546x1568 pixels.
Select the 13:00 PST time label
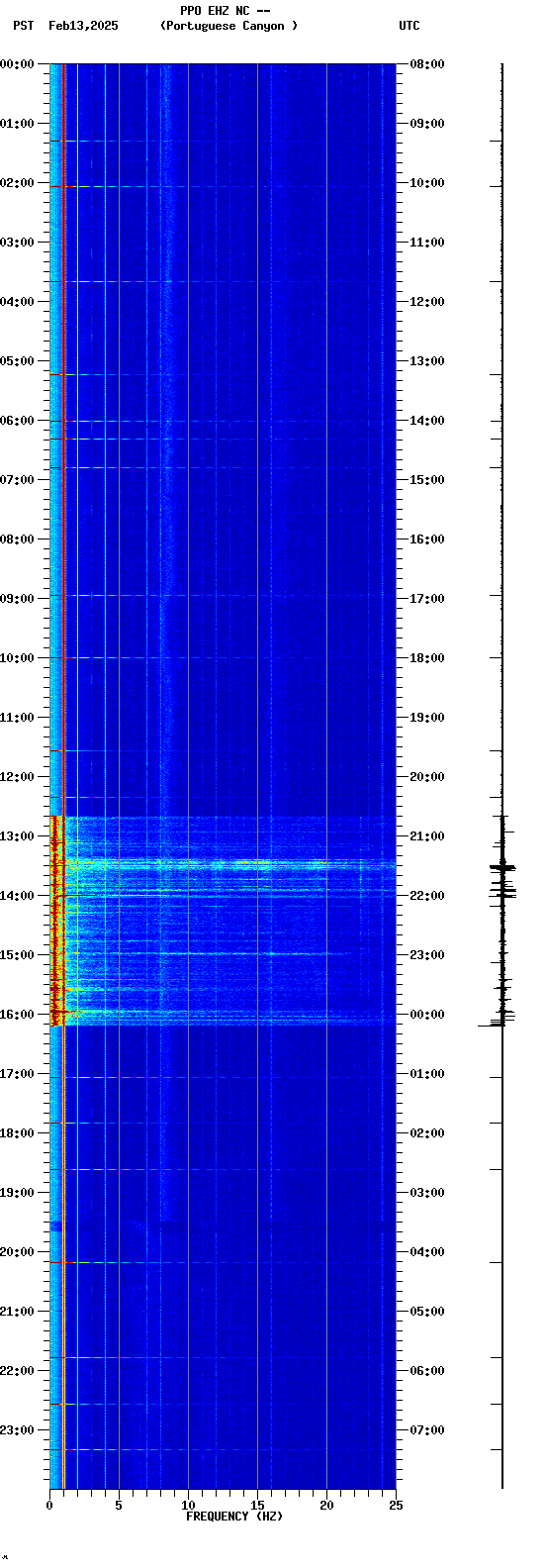[18, 836]
